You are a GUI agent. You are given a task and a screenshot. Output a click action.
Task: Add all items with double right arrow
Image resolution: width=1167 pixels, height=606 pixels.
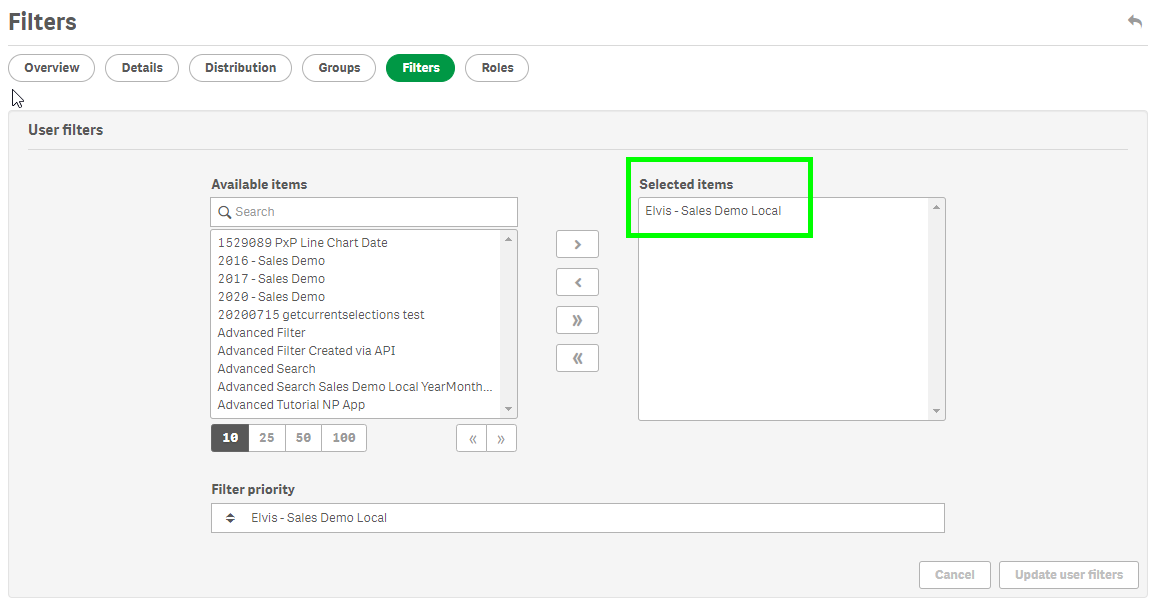tap(577, 321)
